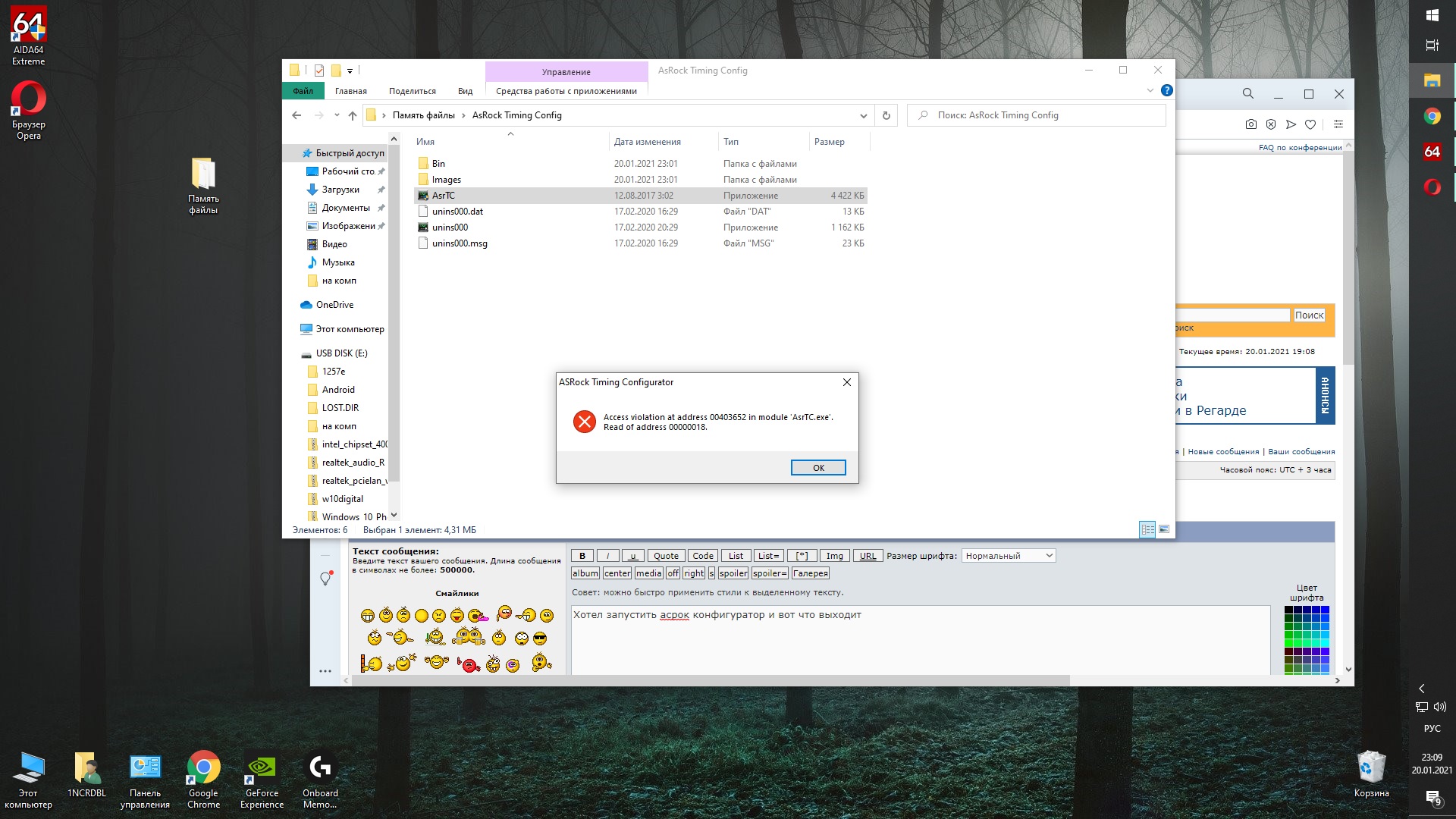Open AIDA64 from the right taskbar

point(1432,152)
